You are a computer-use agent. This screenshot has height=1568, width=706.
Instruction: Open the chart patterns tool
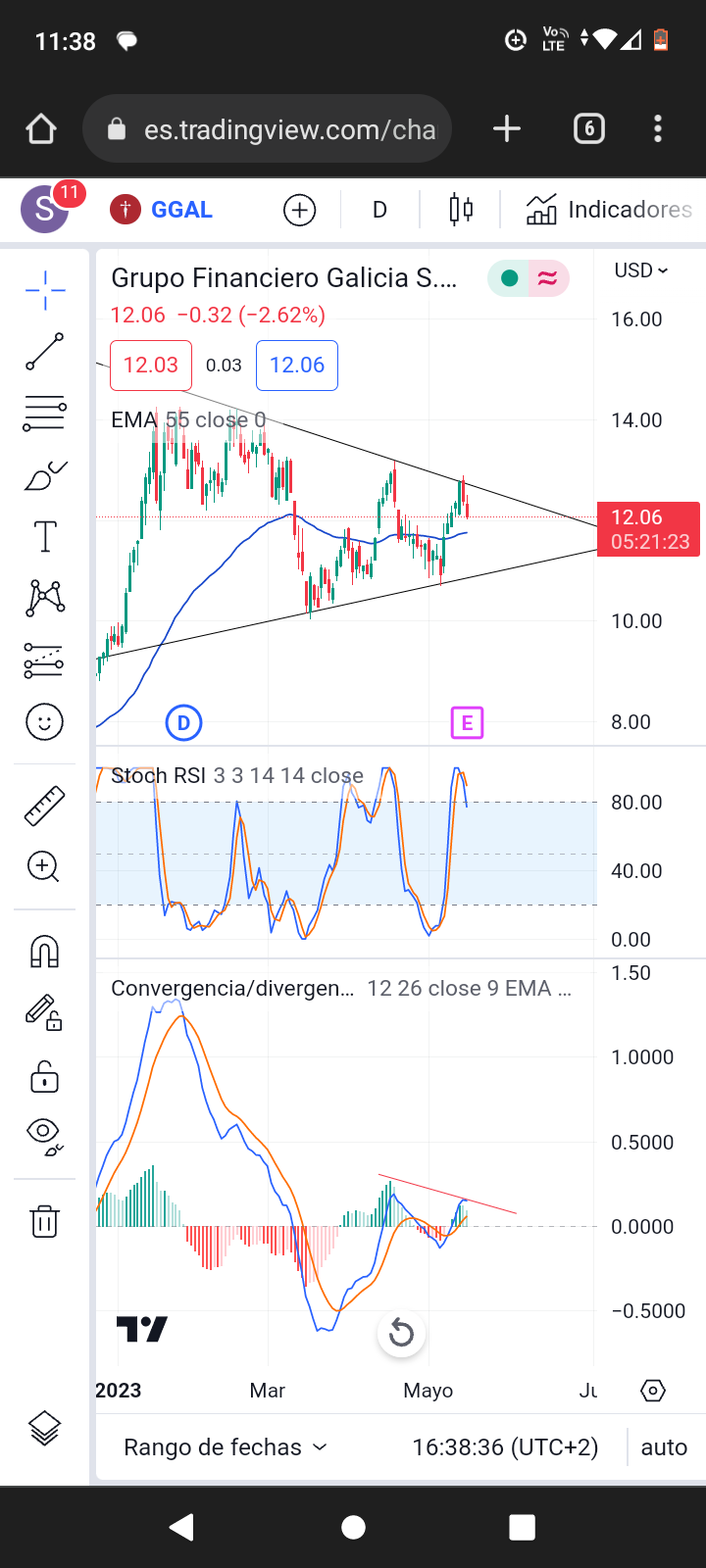[45, 598]
